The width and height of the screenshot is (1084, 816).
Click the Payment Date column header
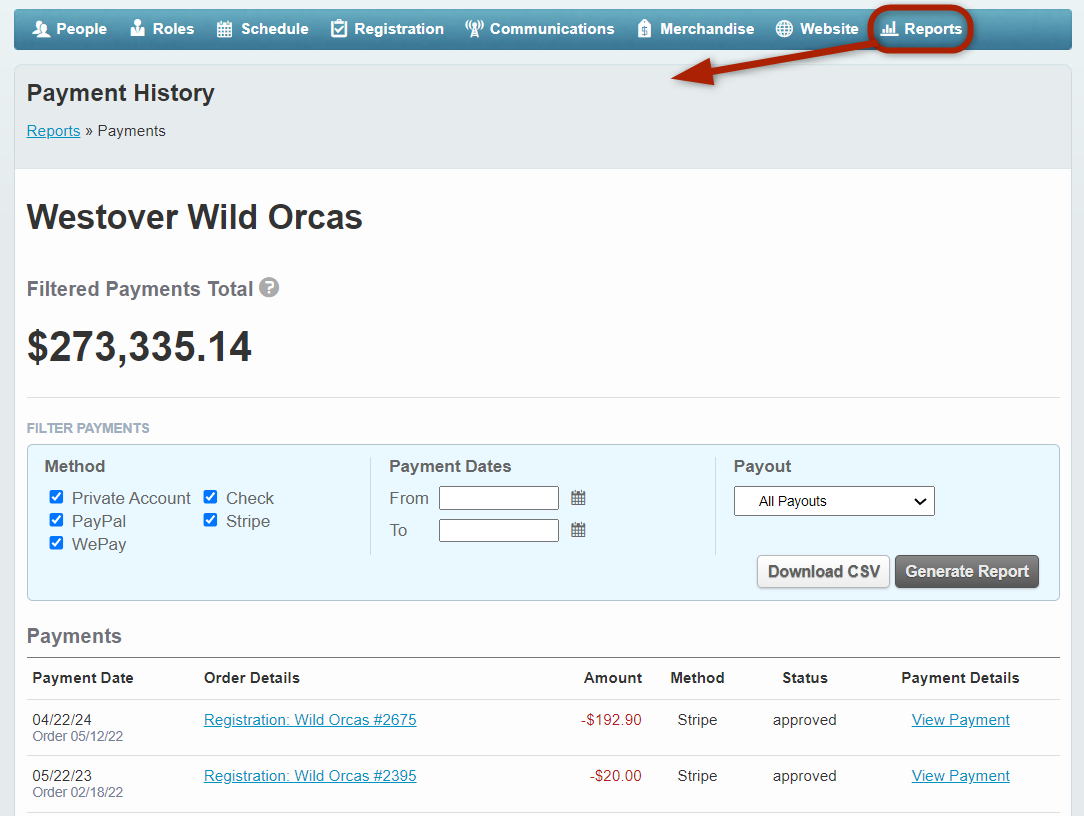pos(83,678)
